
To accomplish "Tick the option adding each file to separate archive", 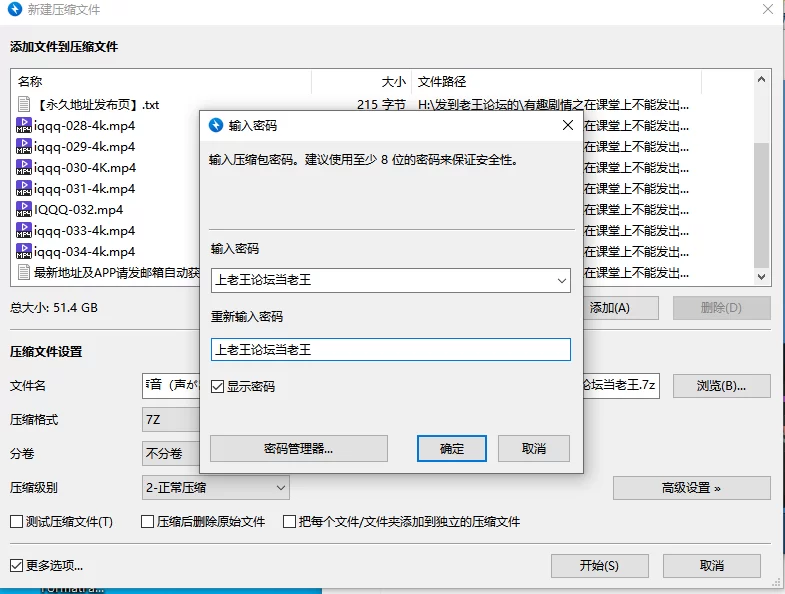I will (x=289, y=522).
